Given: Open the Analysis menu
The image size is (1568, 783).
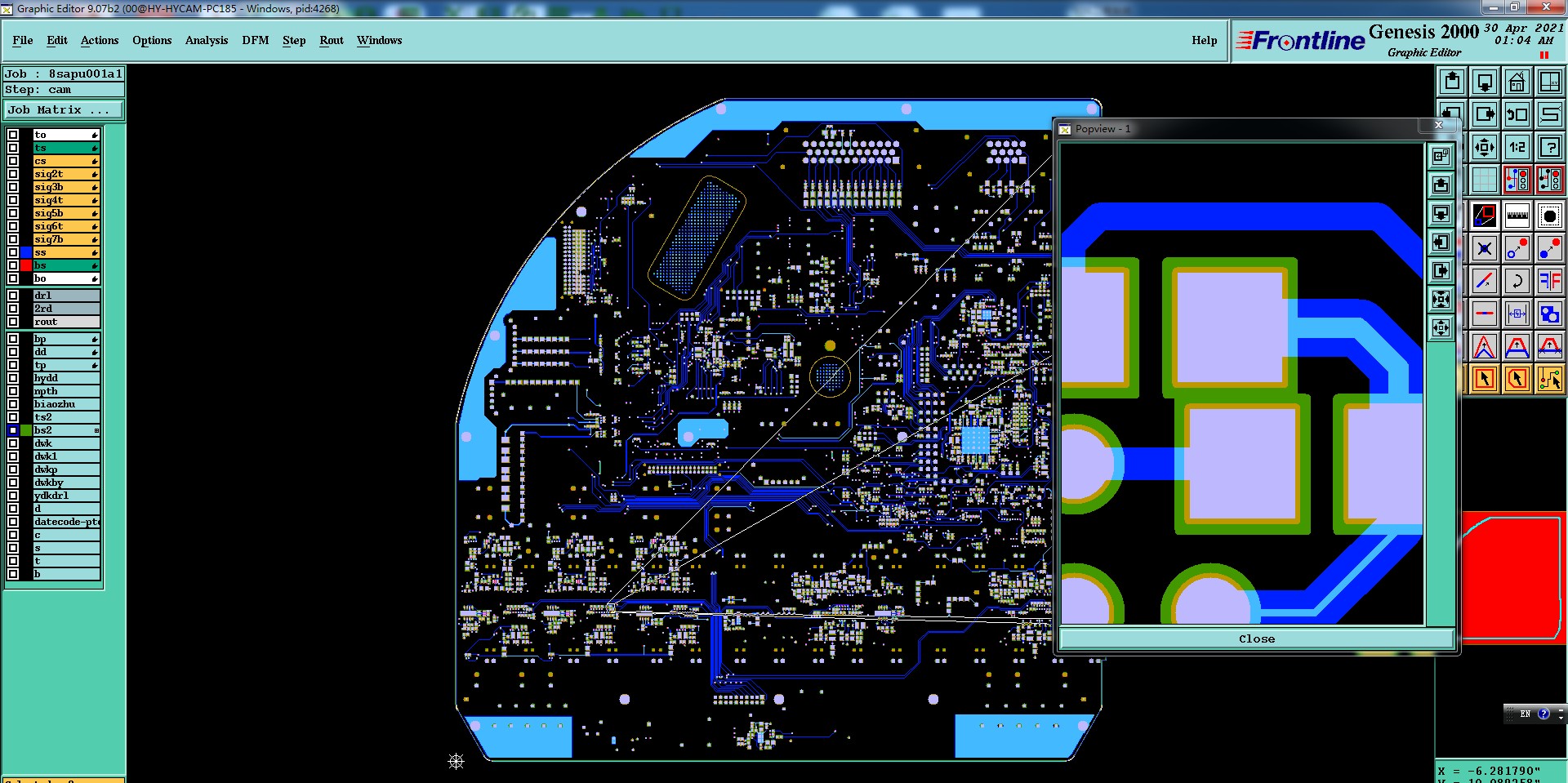Looking at the screenshot, I should tap(207, 40).
